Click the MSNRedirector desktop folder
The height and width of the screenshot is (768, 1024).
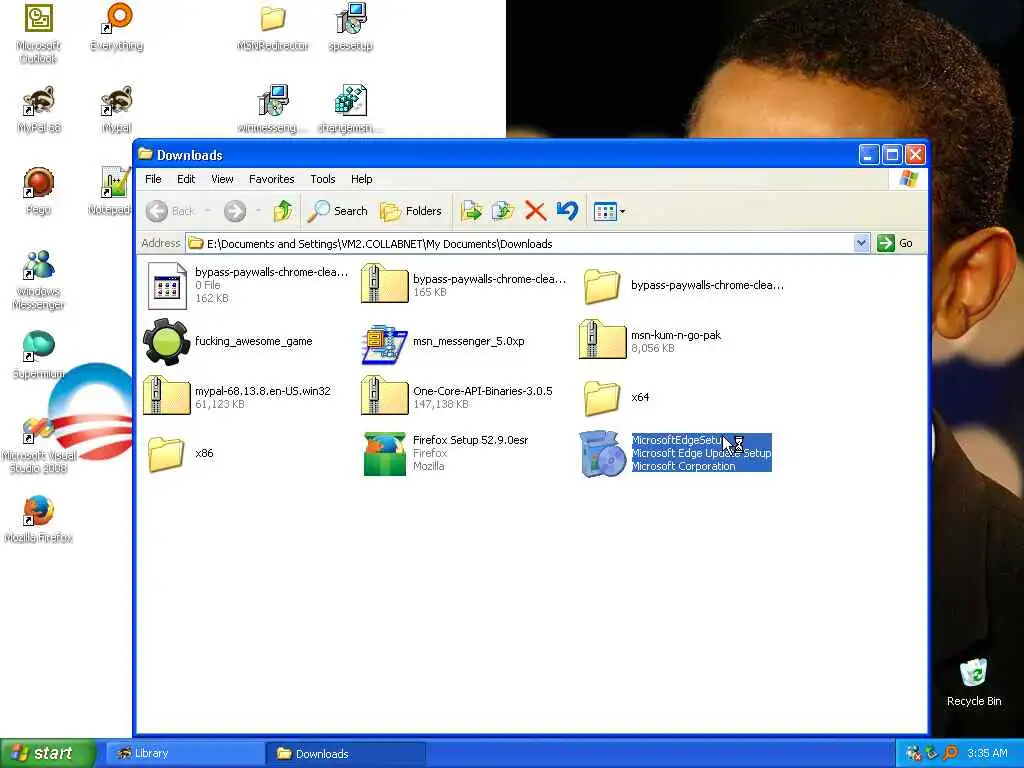[x=273, y=18]
